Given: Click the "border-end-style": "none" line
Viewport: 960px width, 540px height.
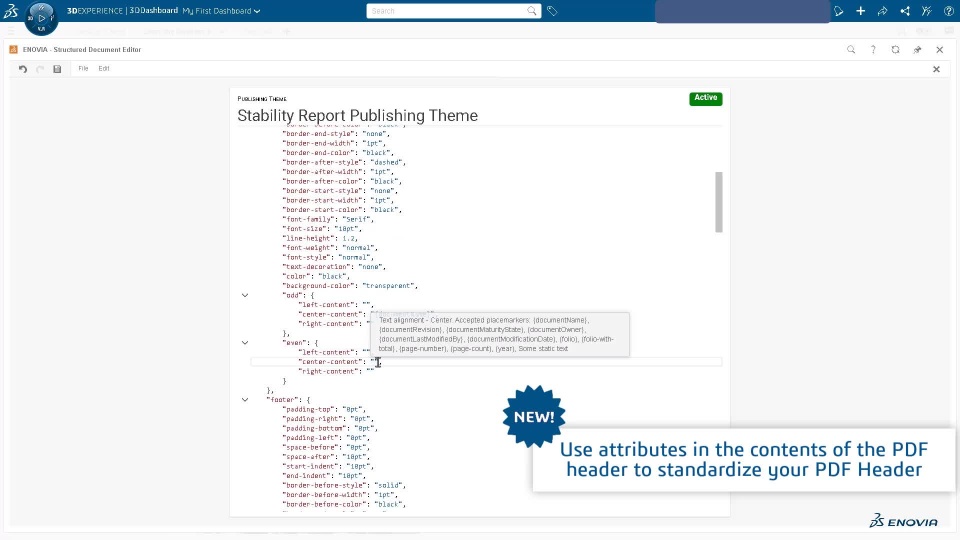Looking at the screenshot, I should click(336, 134).
